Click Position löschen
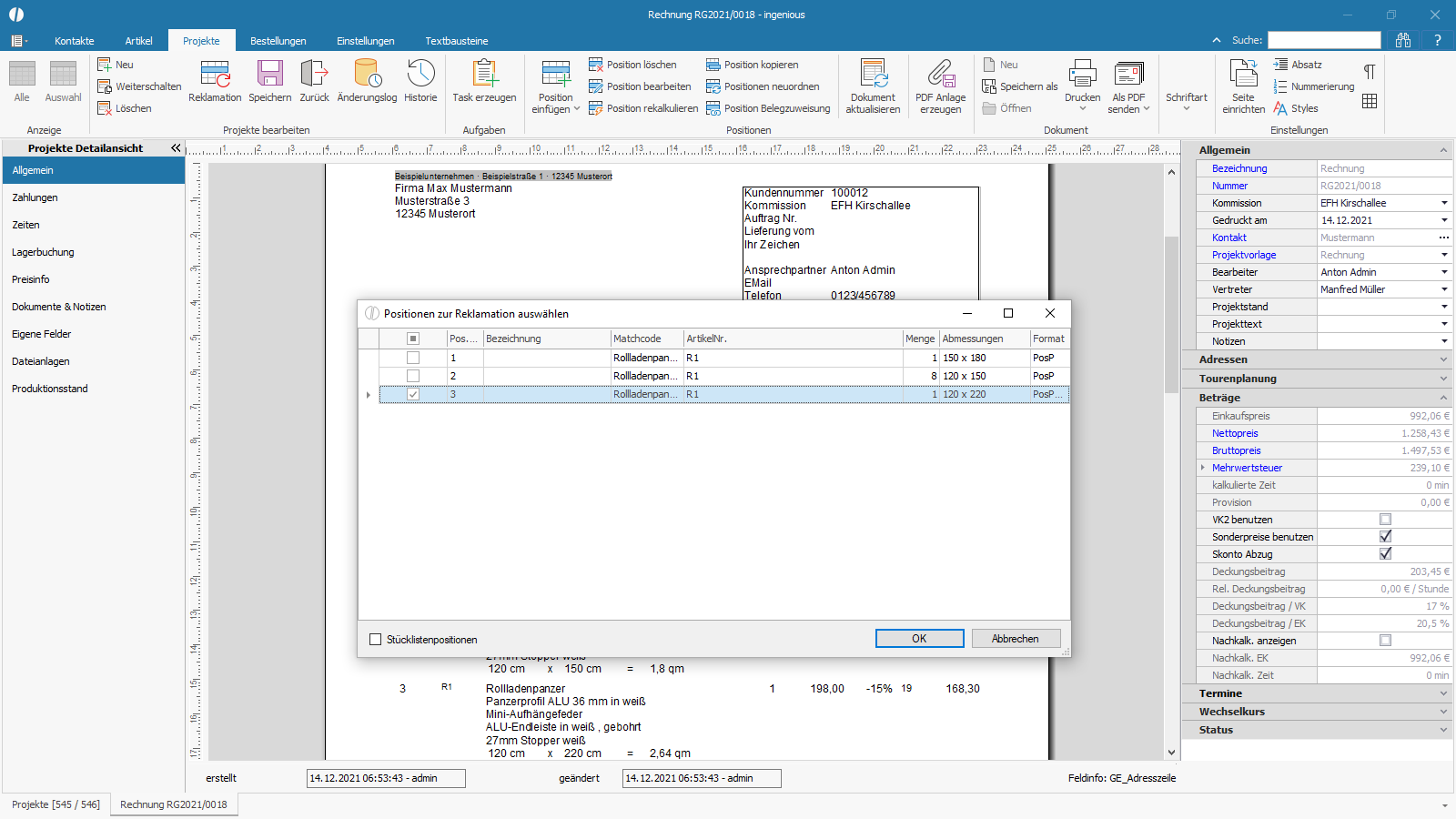 tap(632, 65)
